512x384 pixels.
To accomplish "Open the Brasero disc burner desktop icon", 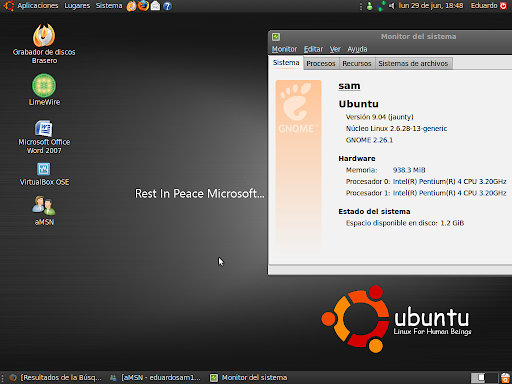I will 44,35.
